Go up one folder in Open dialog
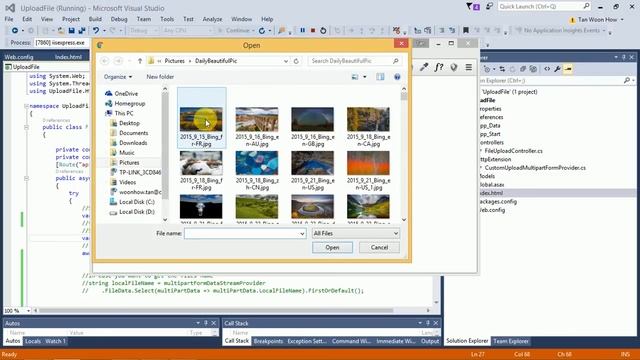Screen dimensions: 640x360 coord(140,61)
